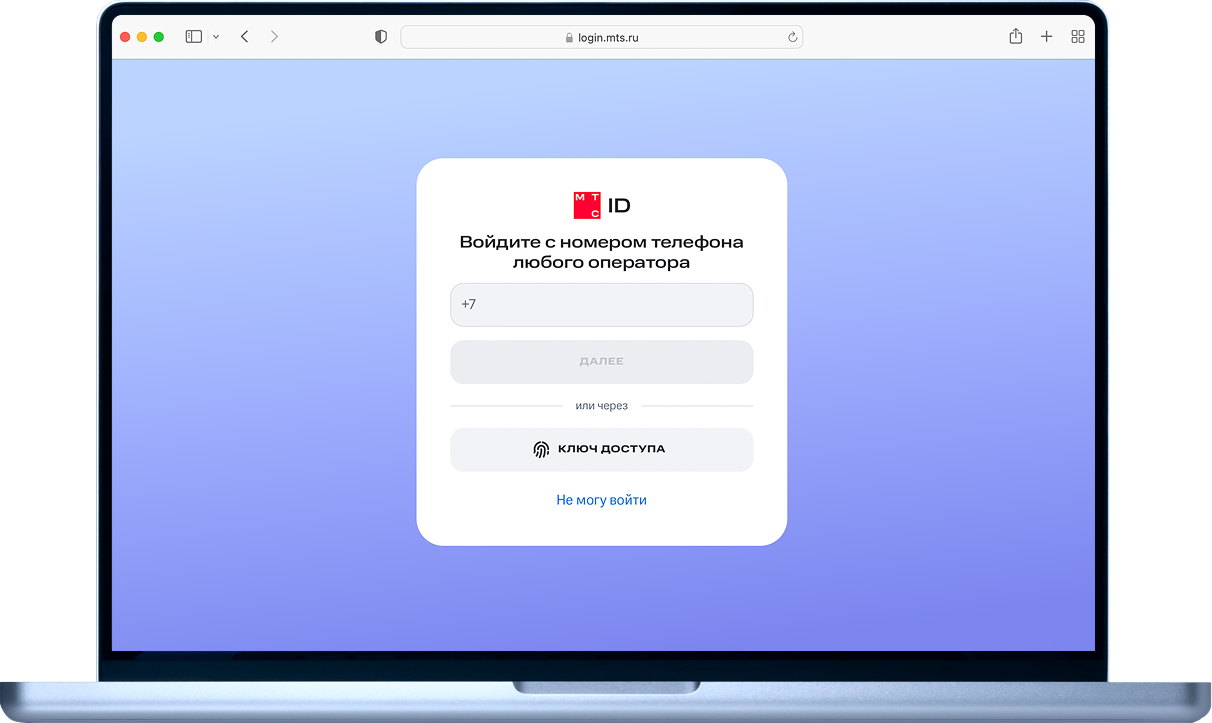Click the padlock icon in address bar
This screenshot has height=723, width=1212.
coord(570,38)
